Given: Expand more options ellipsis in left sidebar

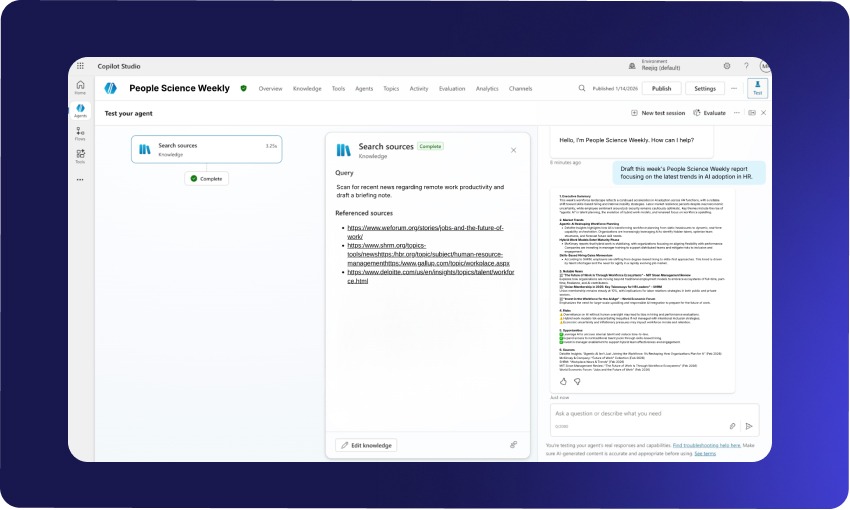Looking at the screenshot, I should coord(80,180).
